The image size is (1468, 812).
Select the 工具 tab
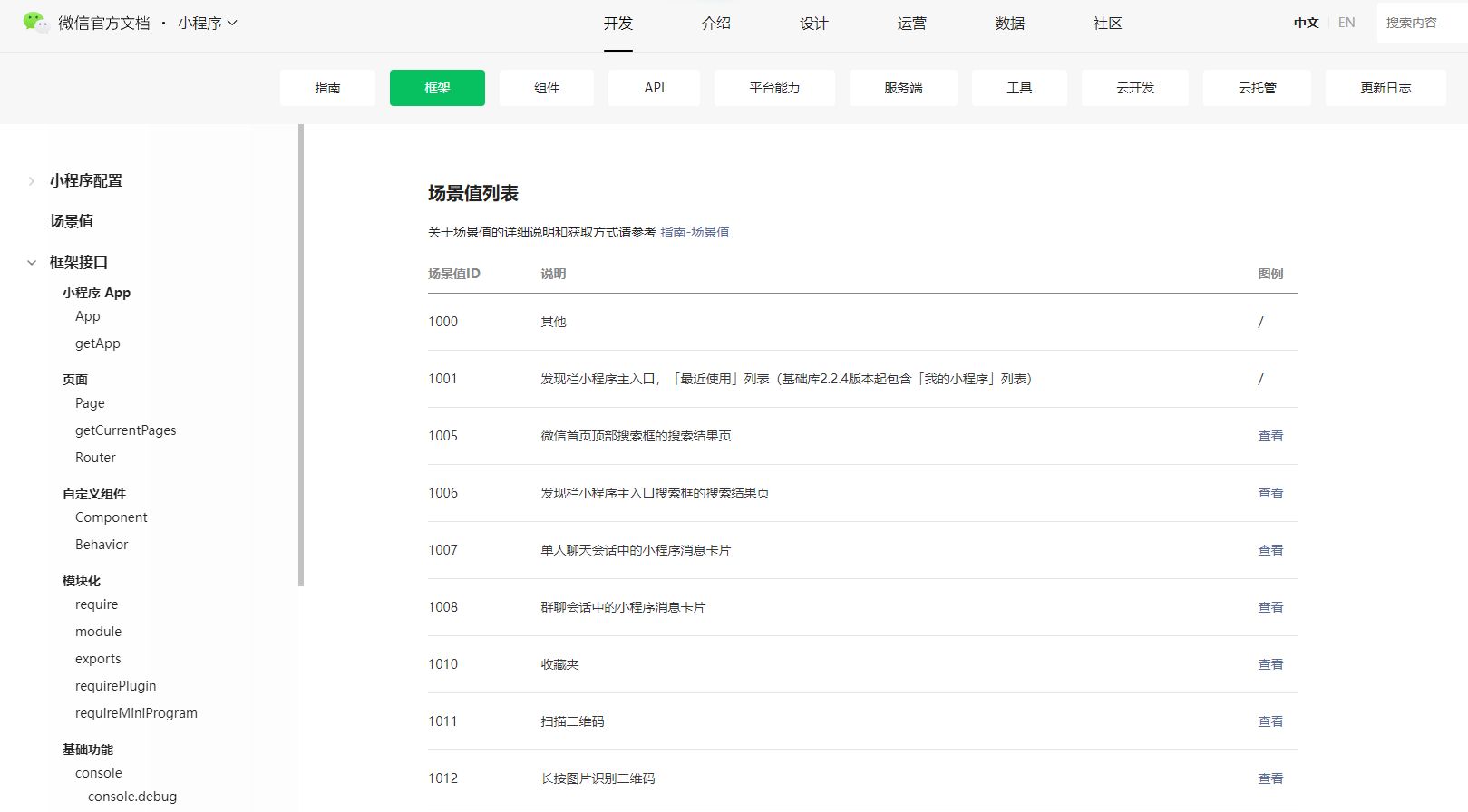pos(1019,88)
